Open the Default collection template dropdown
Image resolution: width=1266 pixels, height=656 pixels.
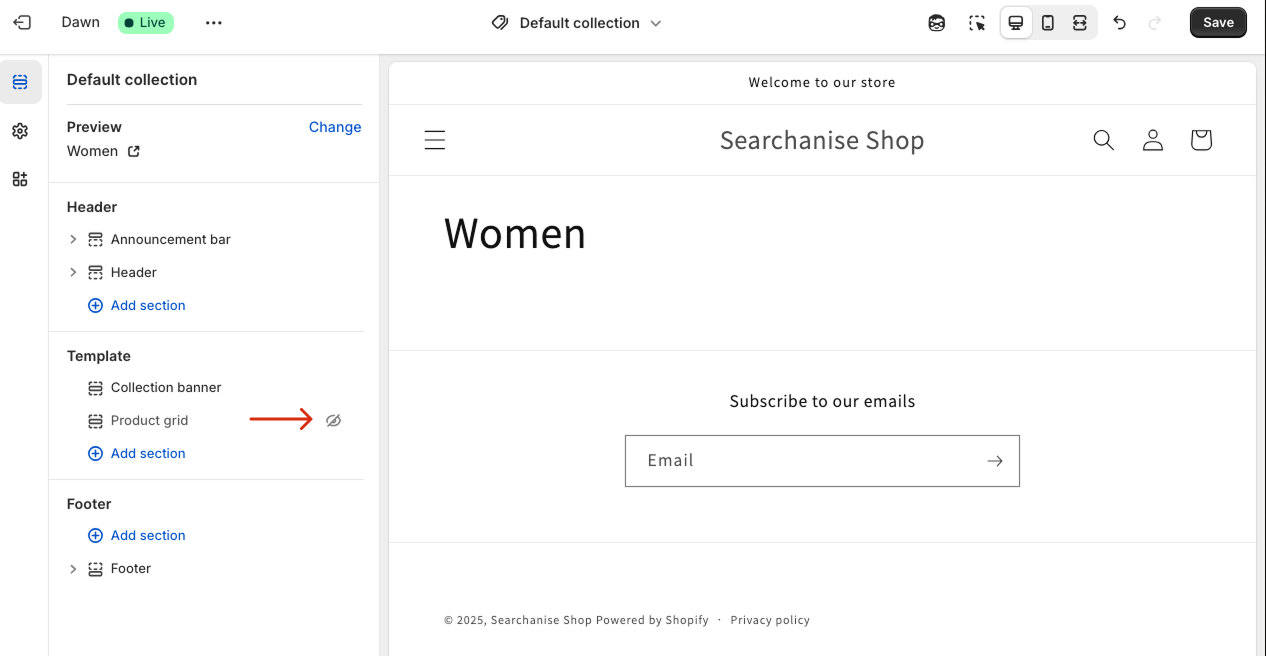pos(577,23)
